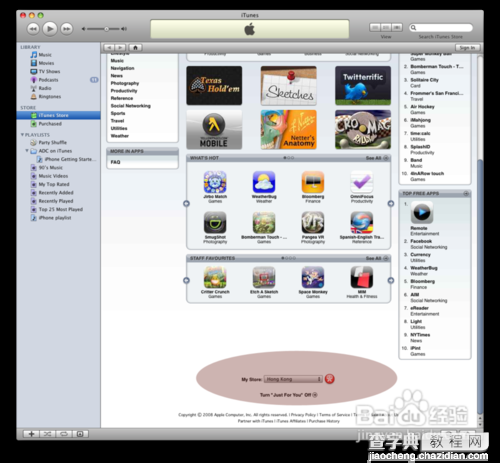Image resolution: width=500 pixels, height=463 pixels.
Task: Click the Fast Forward button
Action: (x=67, y=29)
